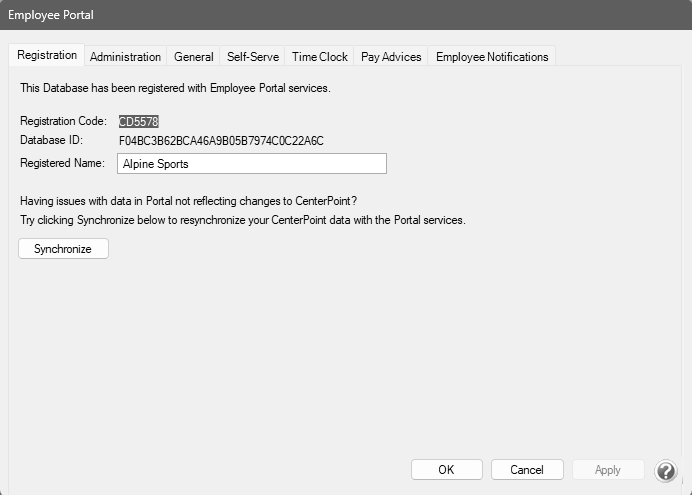View the Pay Advices tab
The image size is (692, 495).
point(391,57)
